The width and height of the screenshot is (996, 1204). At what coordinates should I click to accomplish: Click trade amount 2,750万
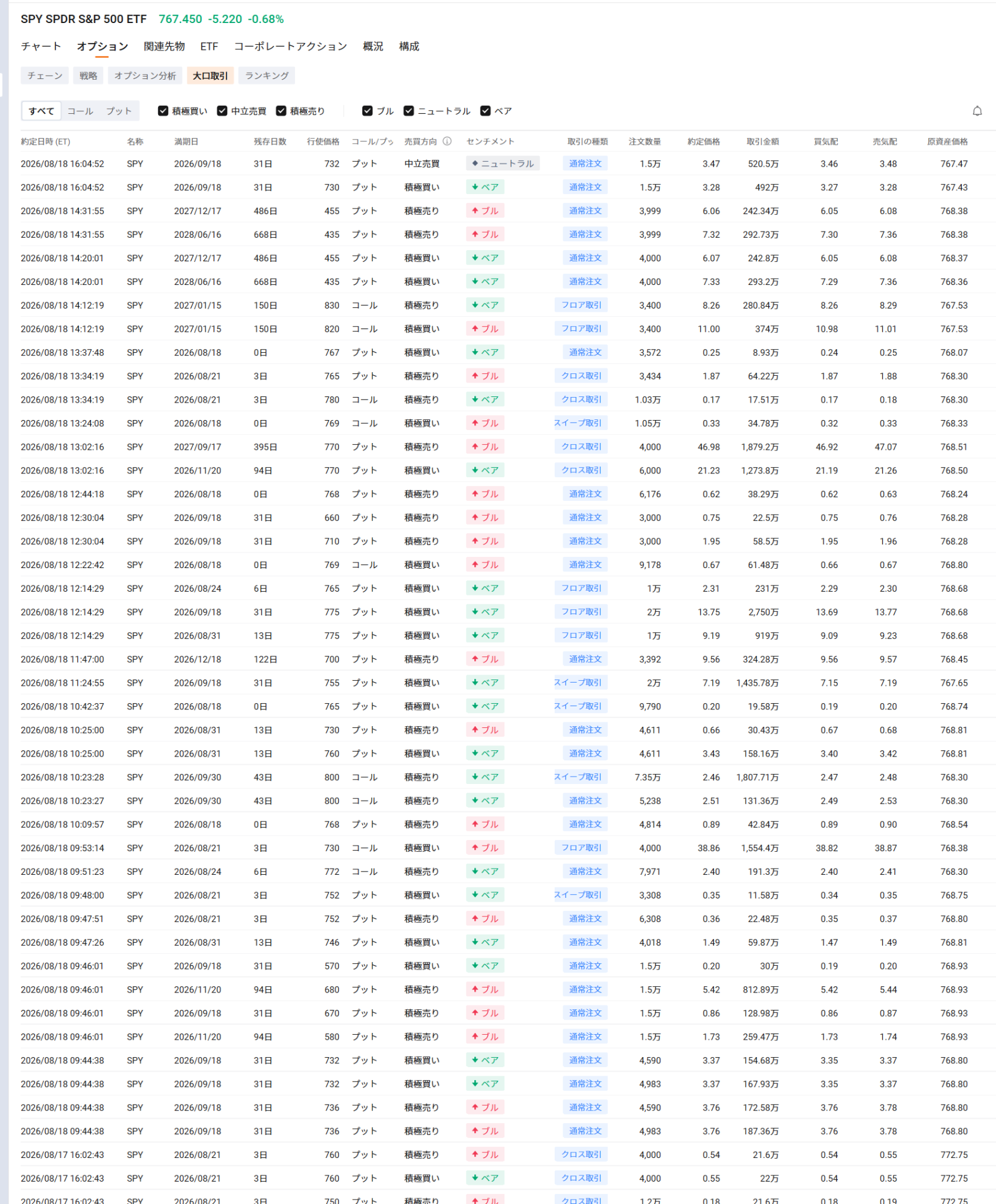[x=763, y=612]
